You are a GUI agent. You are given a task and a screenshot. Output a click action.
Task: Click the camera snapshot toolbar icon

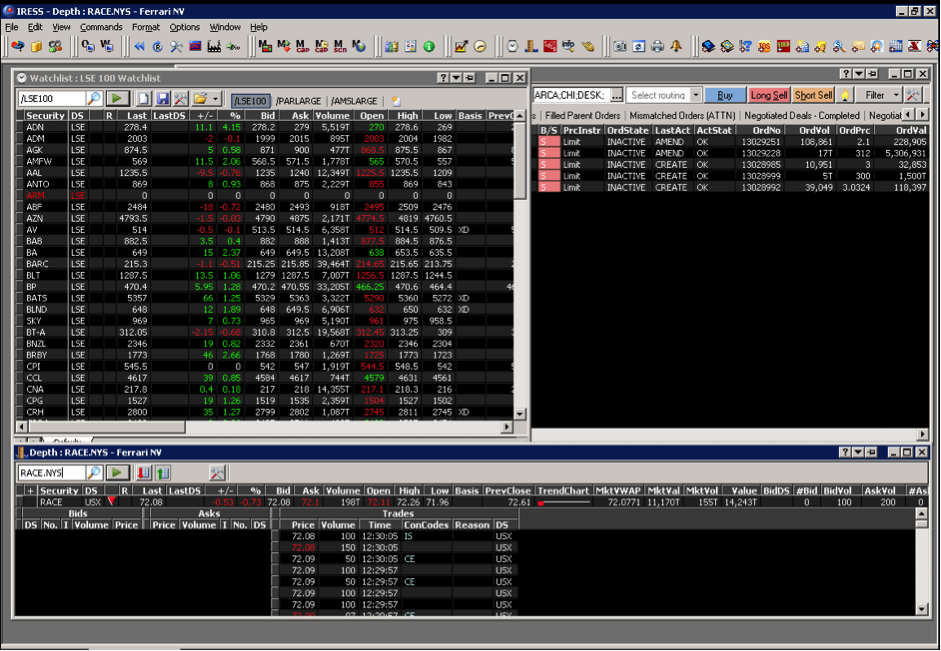tap(621, 46)
